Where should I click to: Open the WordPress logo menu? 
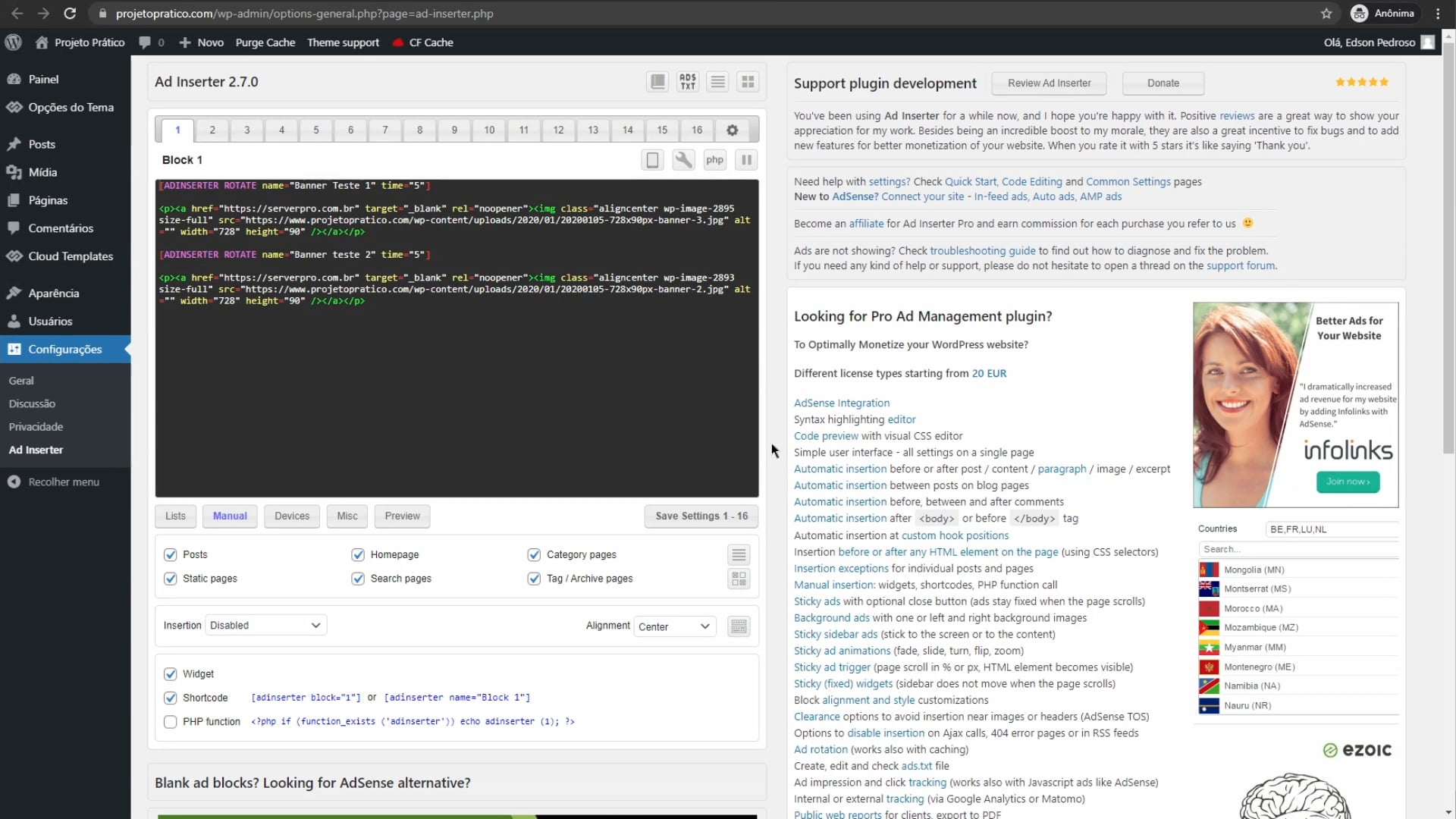(x=13, y=42)
